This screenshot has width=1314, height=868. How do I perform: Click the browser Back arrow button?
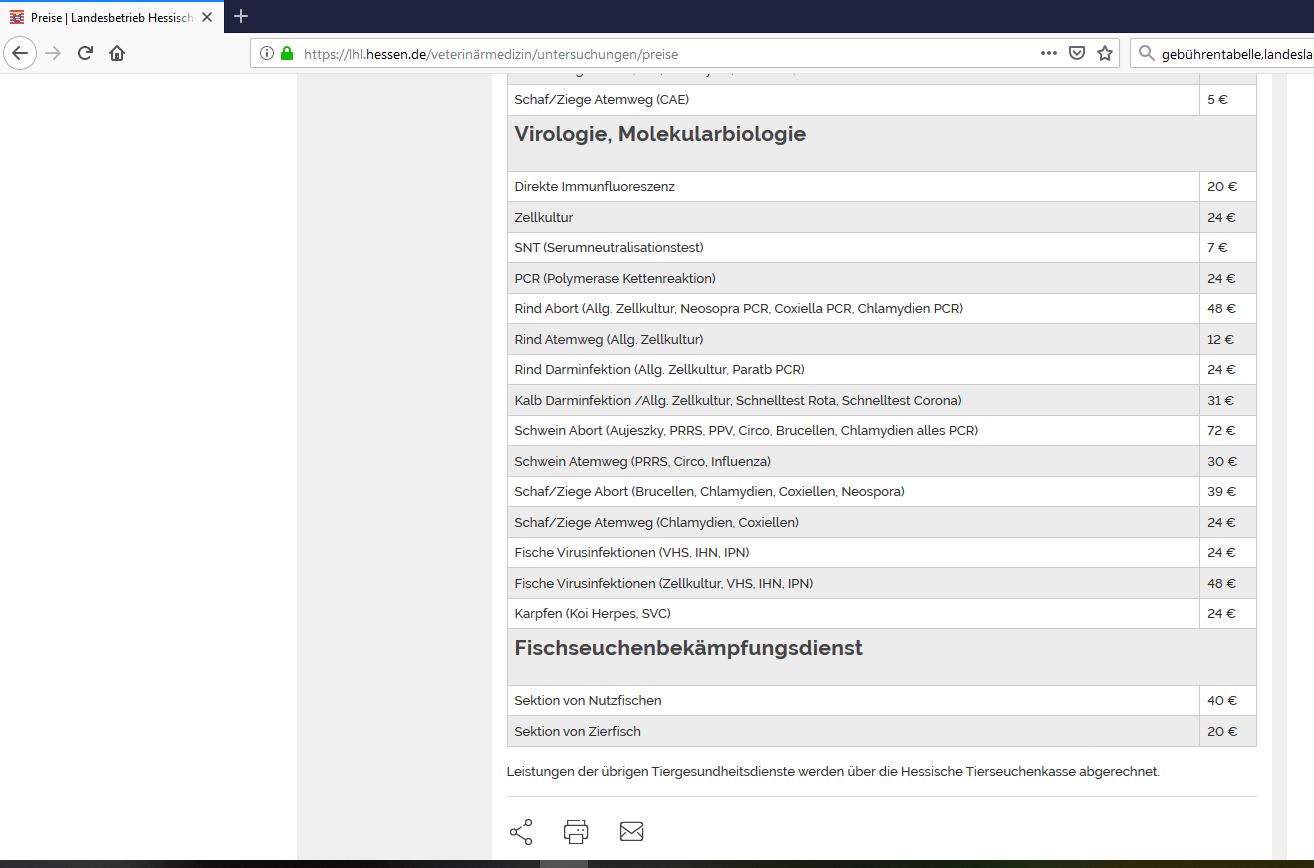click(20, 53)
